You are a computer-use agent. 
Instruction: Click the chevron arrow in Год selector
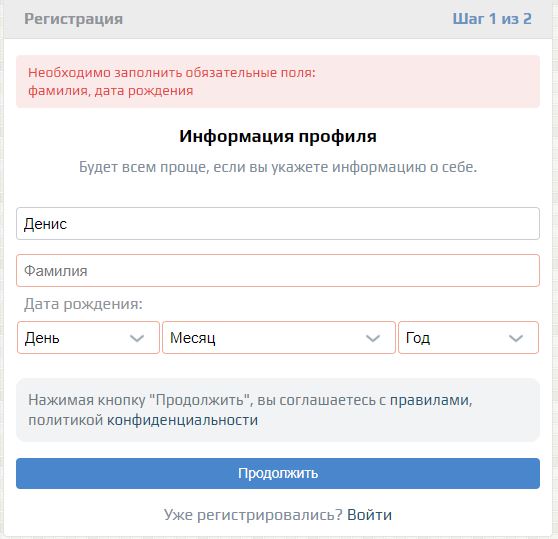[516, 338]
